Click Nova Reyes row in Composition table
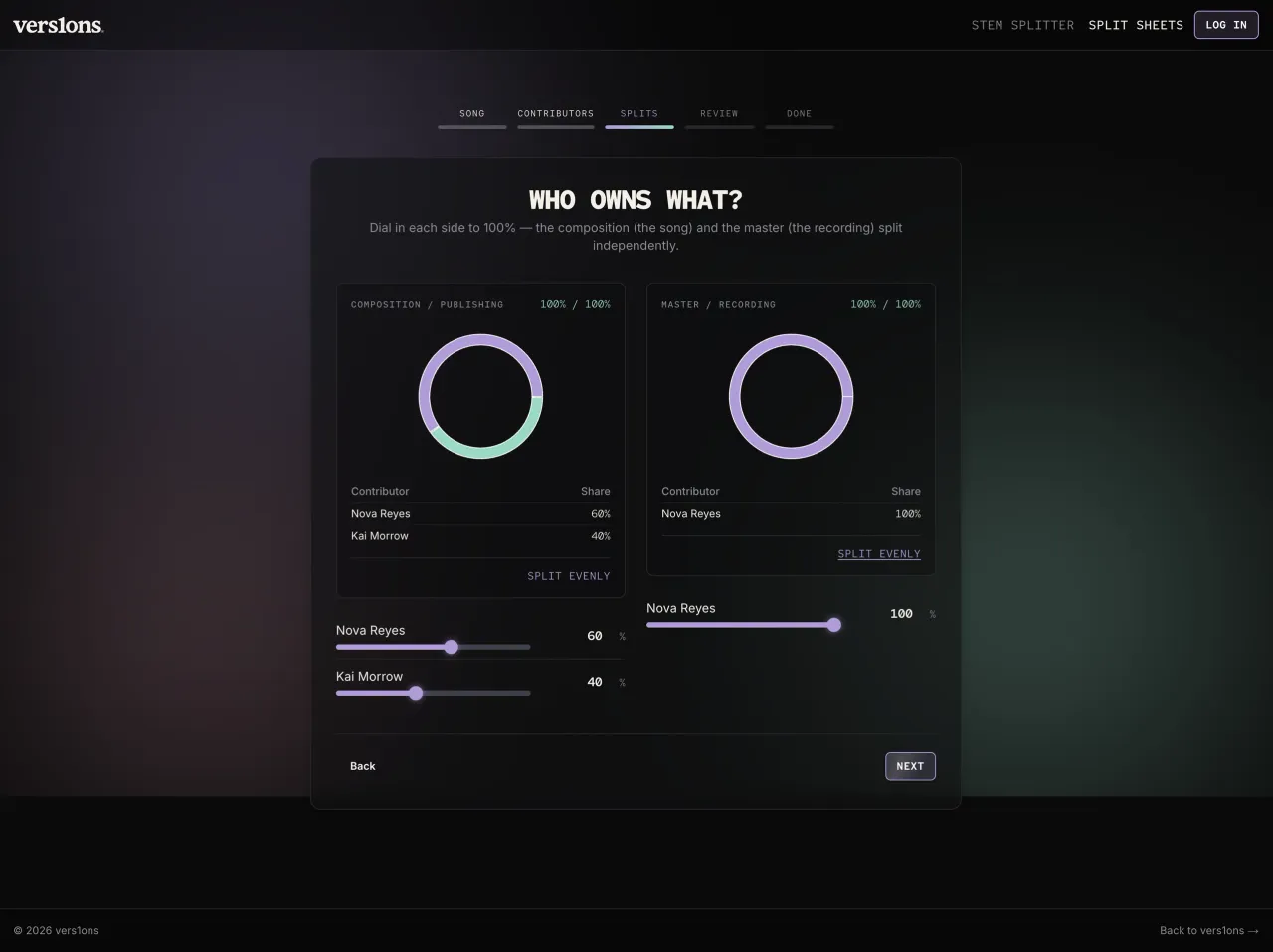The width and height of the screenshot is (1273, 952). point(480,514)
